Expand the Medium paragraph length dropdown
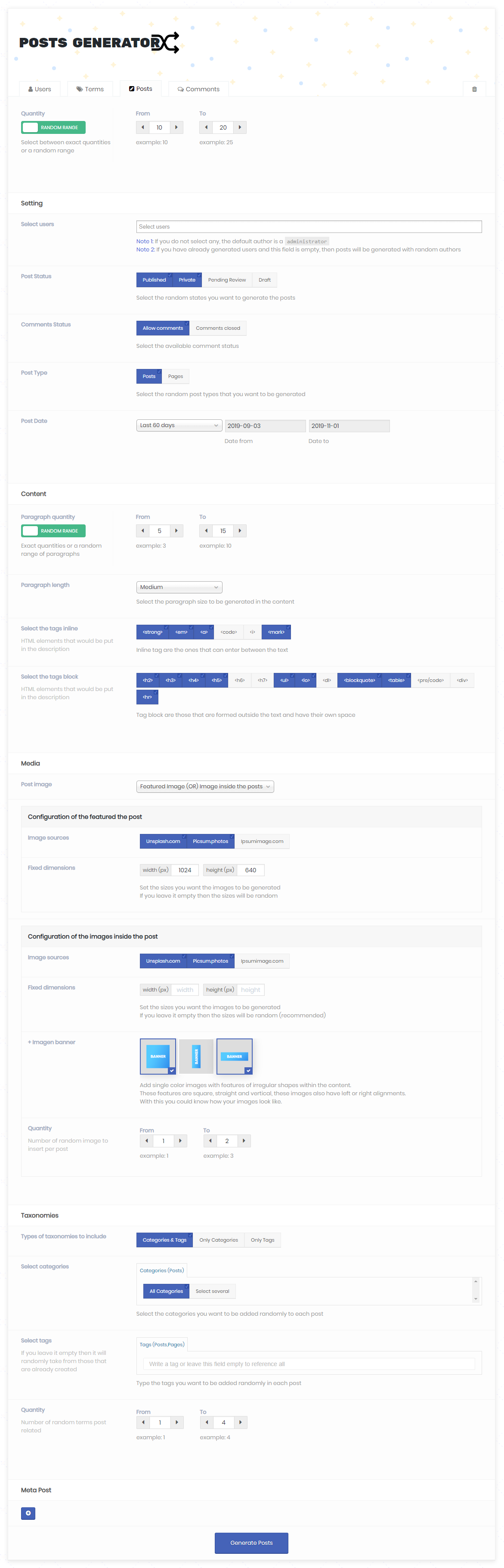The image size is (504, 1568). [178, 587]
